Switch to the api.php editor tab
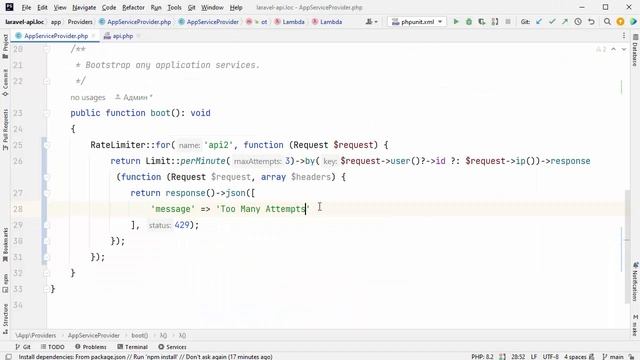 [122, 36]
